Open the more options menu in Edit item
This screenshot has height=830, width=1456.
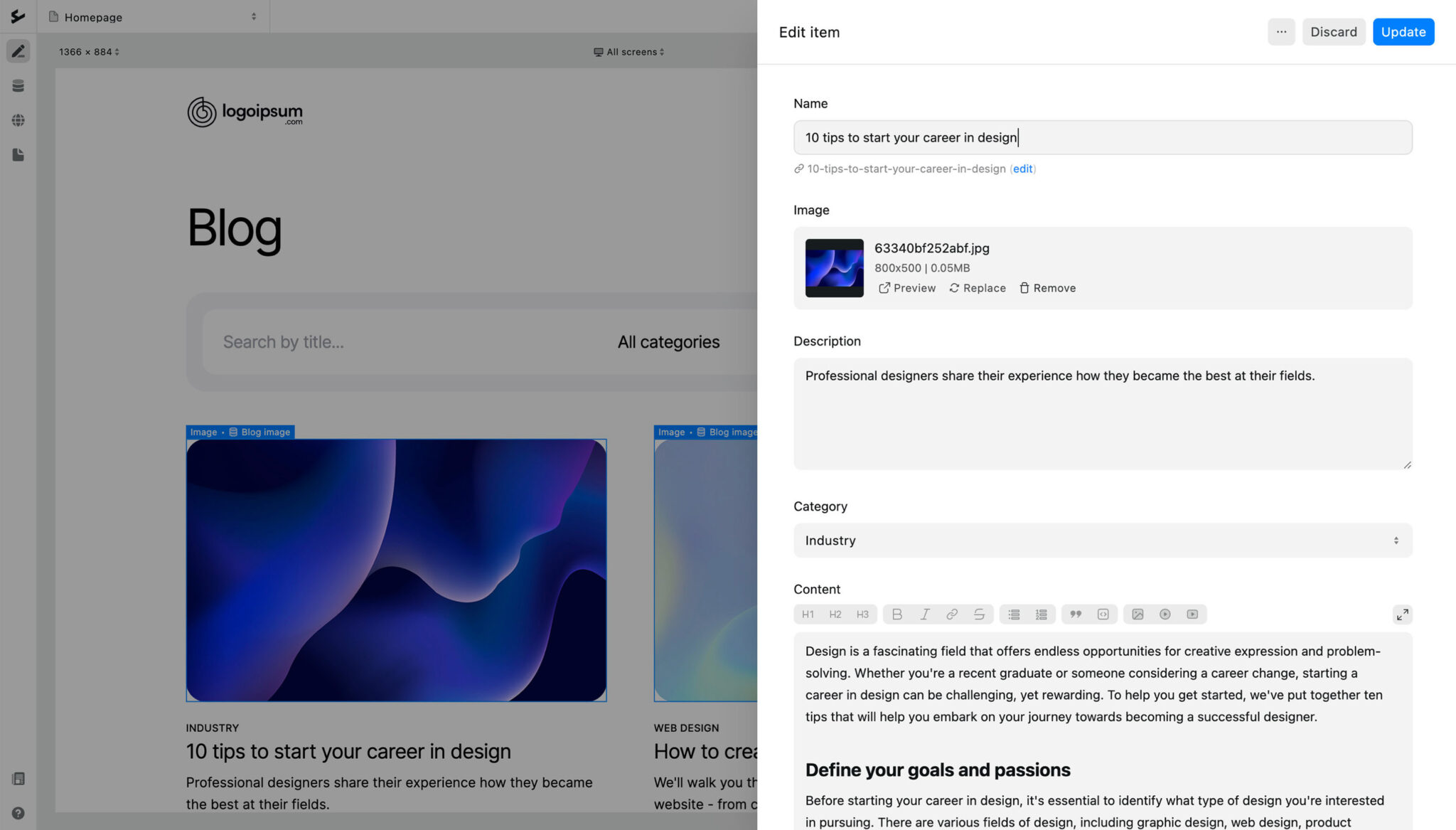(x=1281, y=31)
